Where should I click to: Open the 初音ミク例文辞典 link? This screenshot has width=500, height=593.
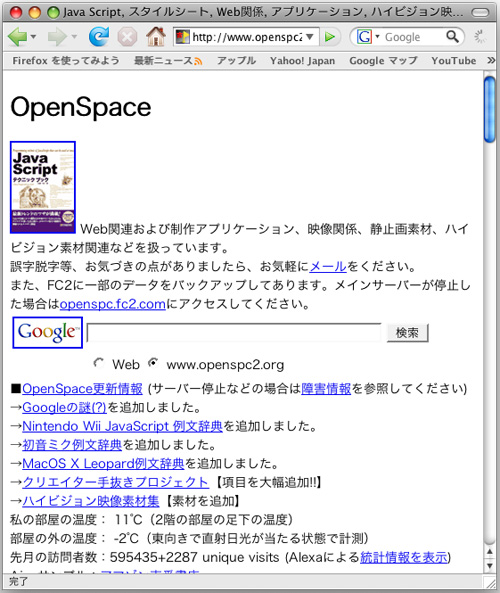coord(72,445)
